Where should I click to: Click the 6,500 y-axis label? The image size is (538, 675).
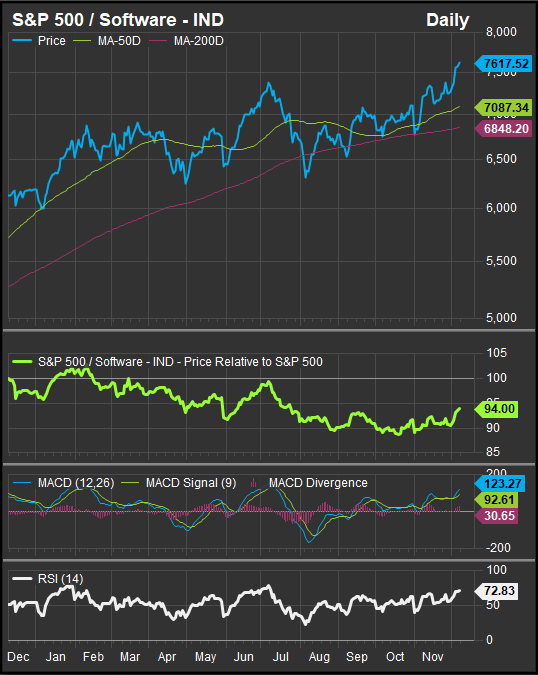[x=501, y=159]
